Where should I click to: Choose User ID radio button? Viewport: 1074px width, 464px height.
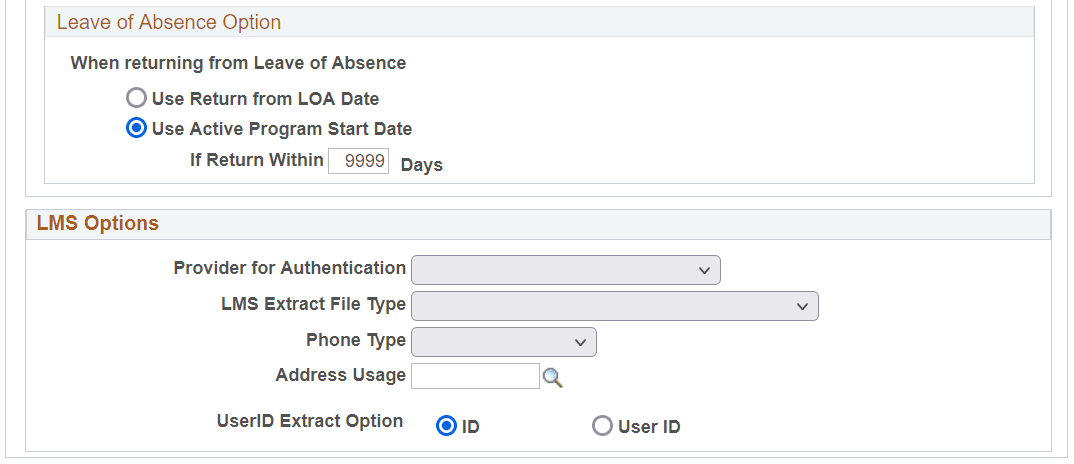[602, 426]
